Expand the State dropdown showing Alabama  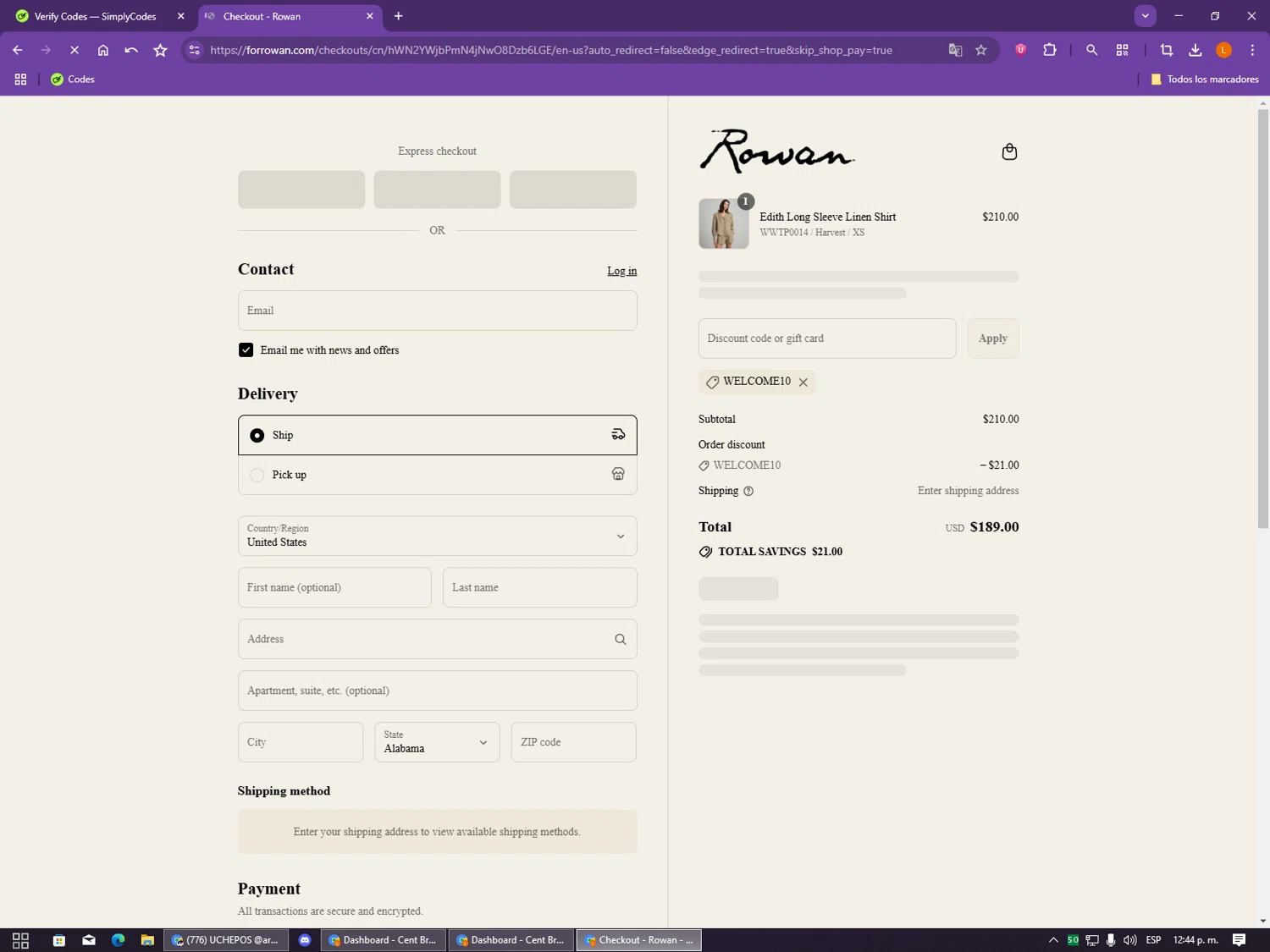(438, 742)
